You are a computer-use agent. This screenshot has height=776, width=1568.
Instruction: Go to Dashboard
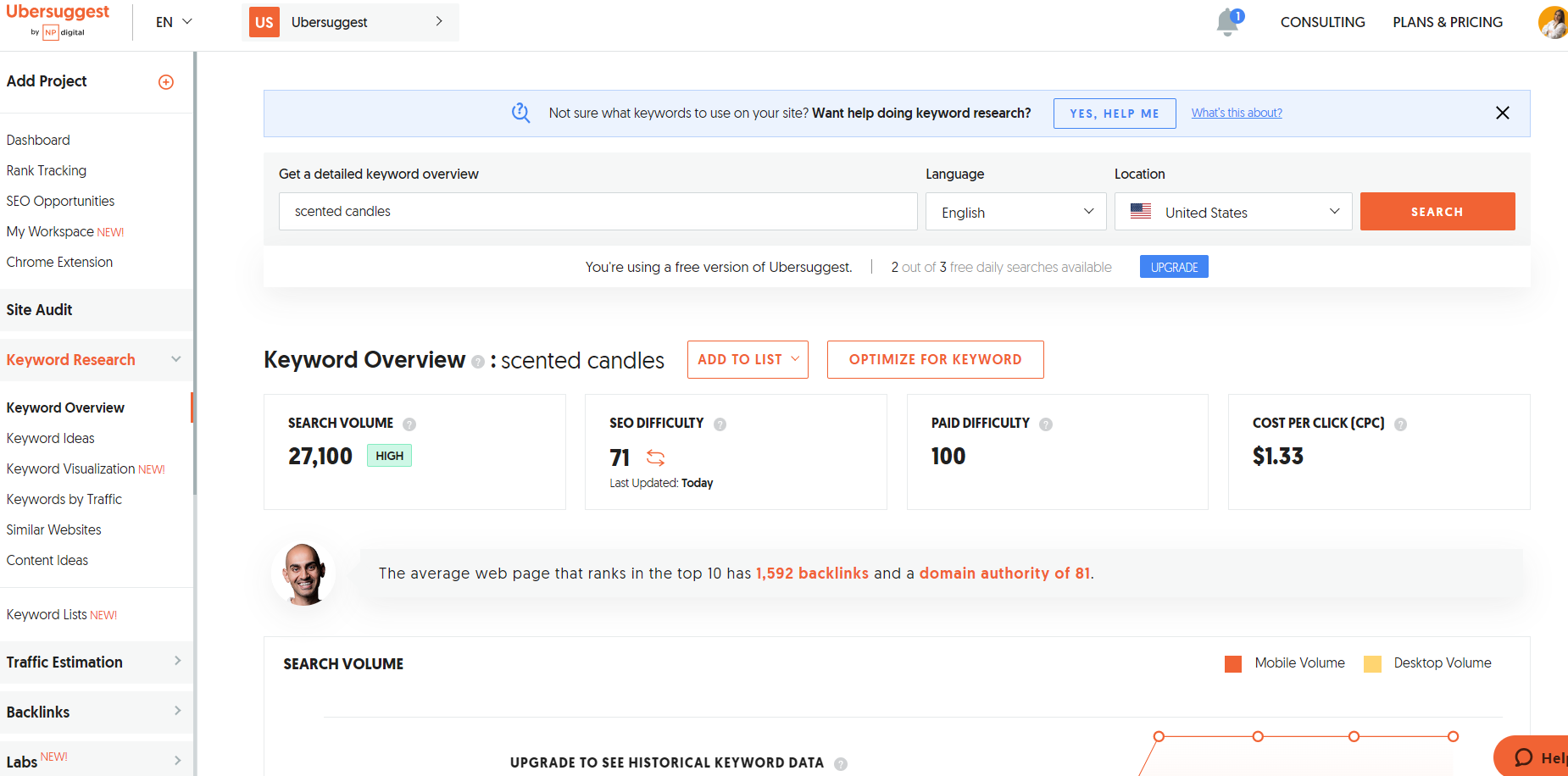(38, 140)
